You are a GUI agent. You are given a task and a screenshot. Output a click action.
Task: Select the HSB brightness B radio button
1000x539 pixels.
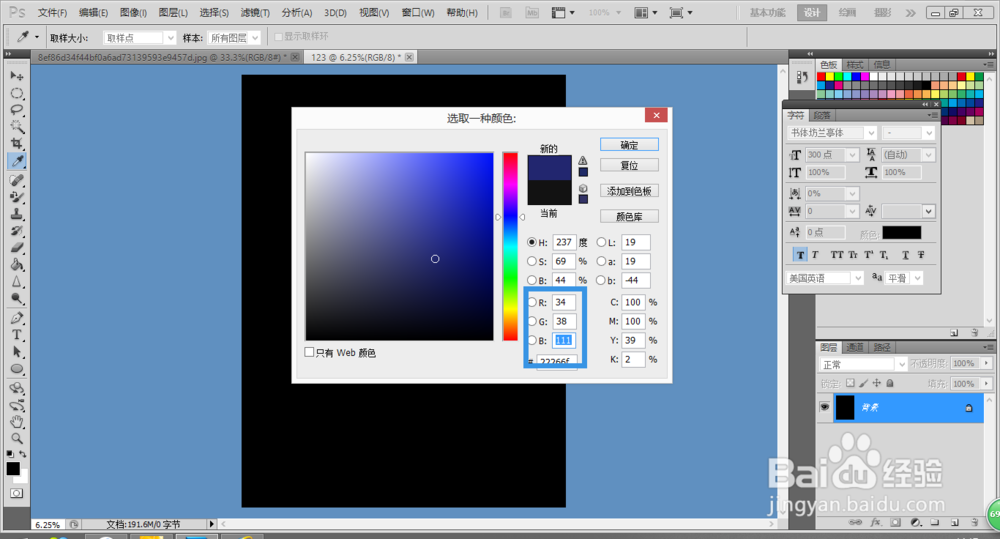coord(532,280)
